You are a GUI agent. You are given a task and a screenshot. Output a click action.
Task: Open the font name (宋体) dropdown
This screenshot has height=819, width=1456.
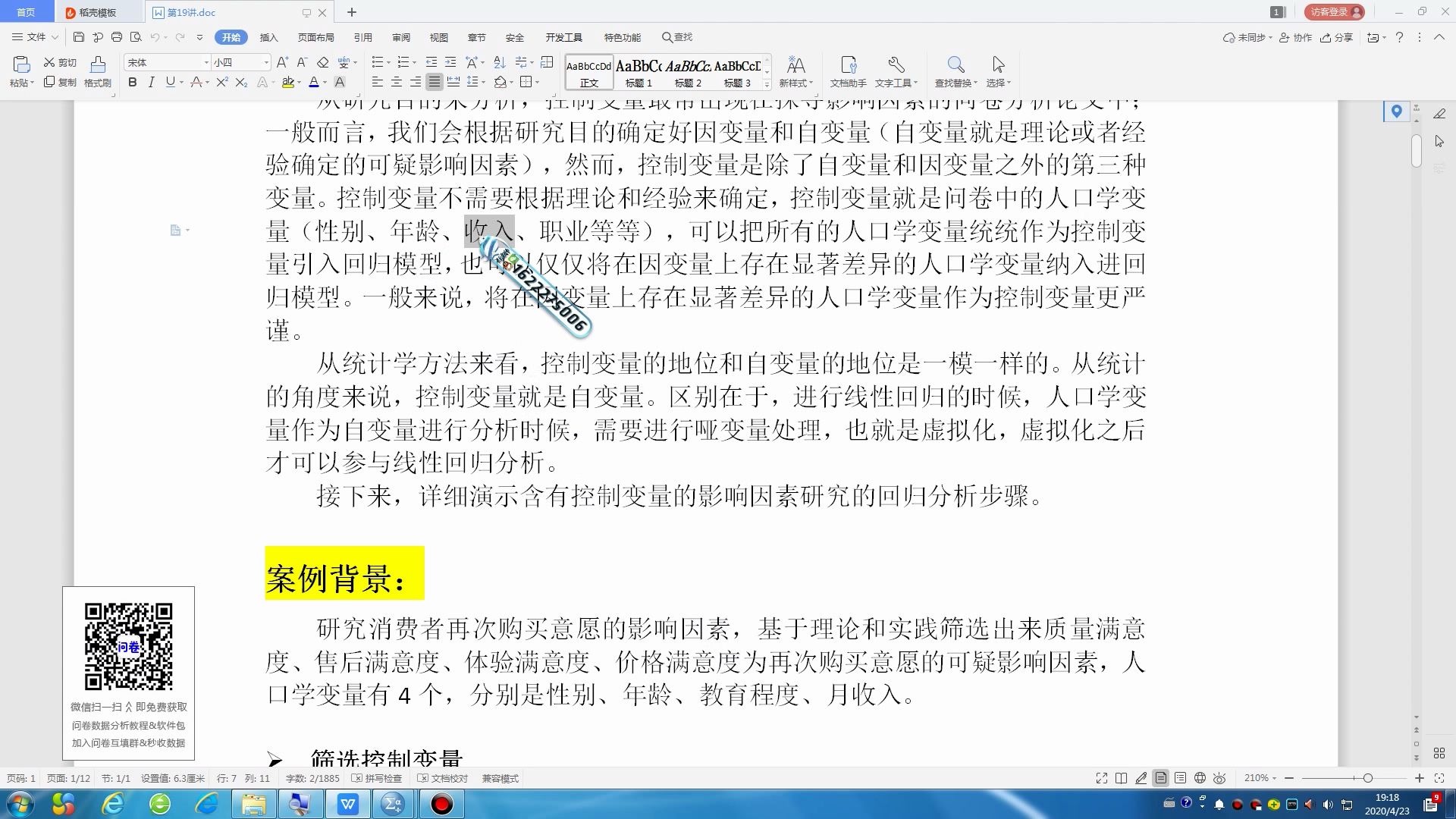(206, 62)
